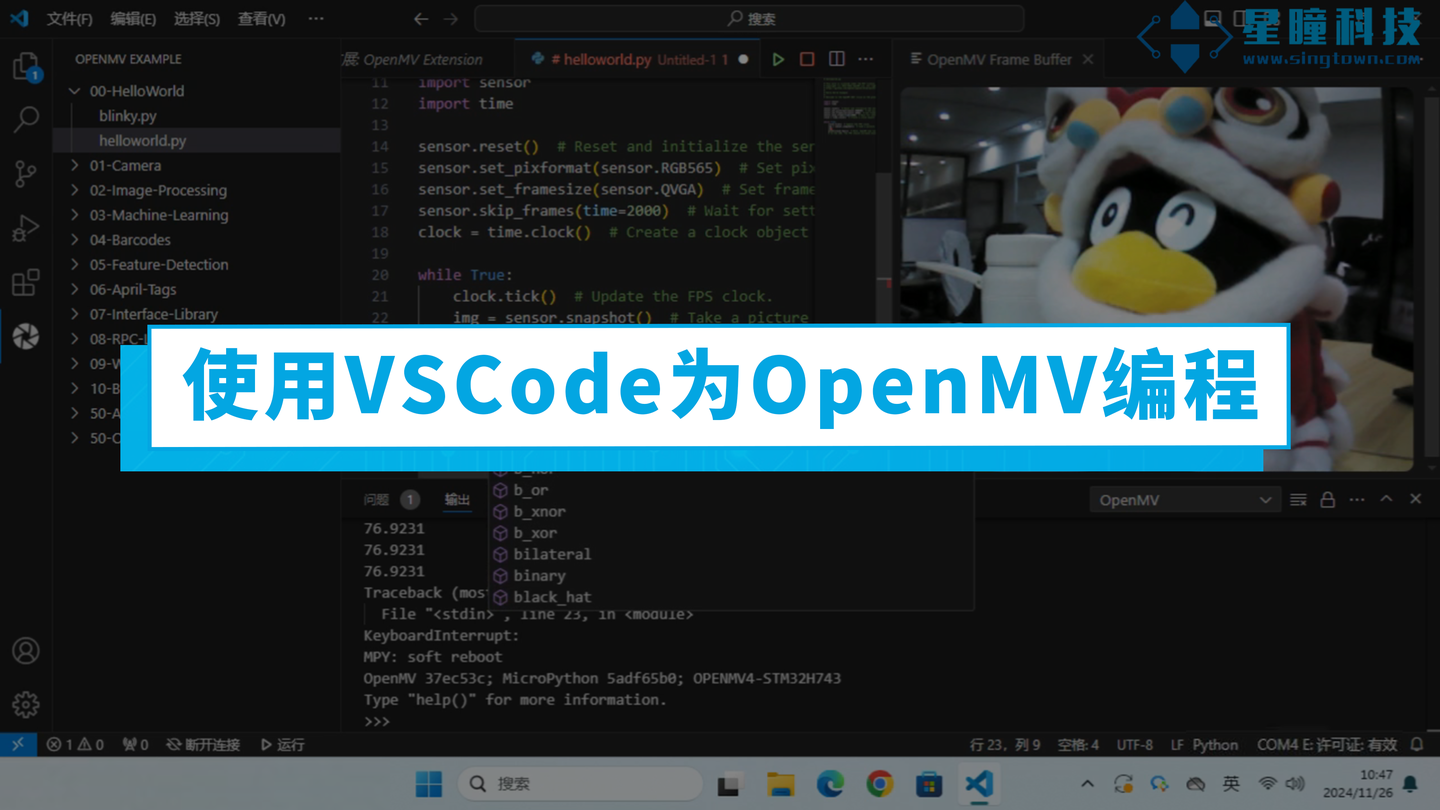
Task: Select the Search icon in the activity bar
Action: click(x=25, y=120)
